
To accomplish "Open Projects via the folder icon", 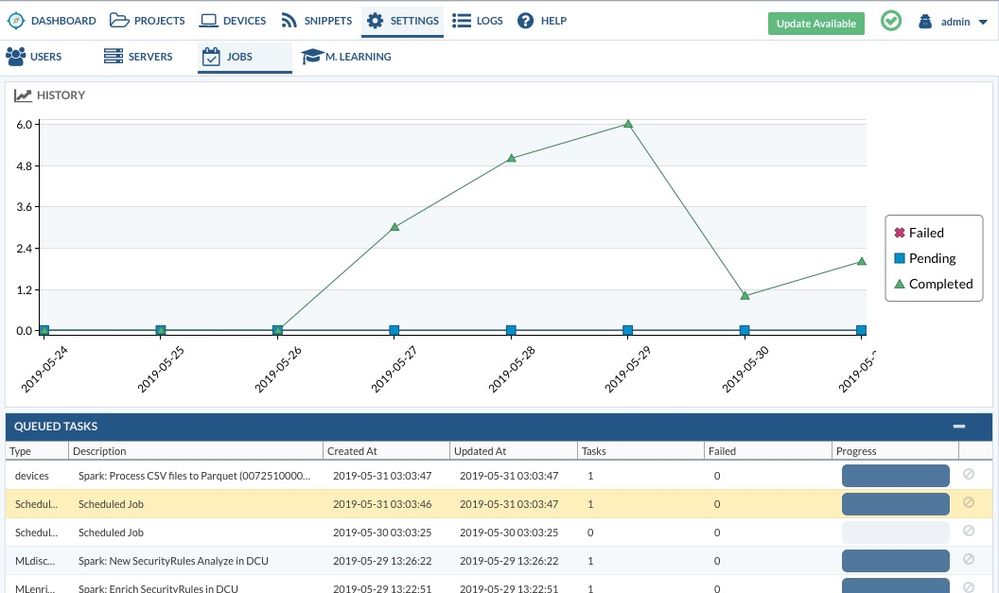I will point(119,20).
